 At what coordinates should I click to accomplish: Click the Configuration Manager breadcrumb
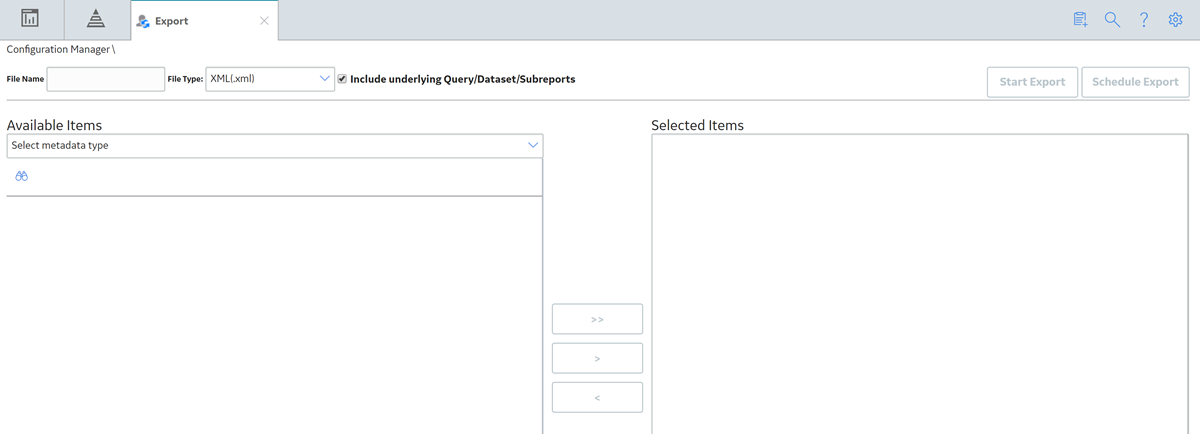click(59, 49)
